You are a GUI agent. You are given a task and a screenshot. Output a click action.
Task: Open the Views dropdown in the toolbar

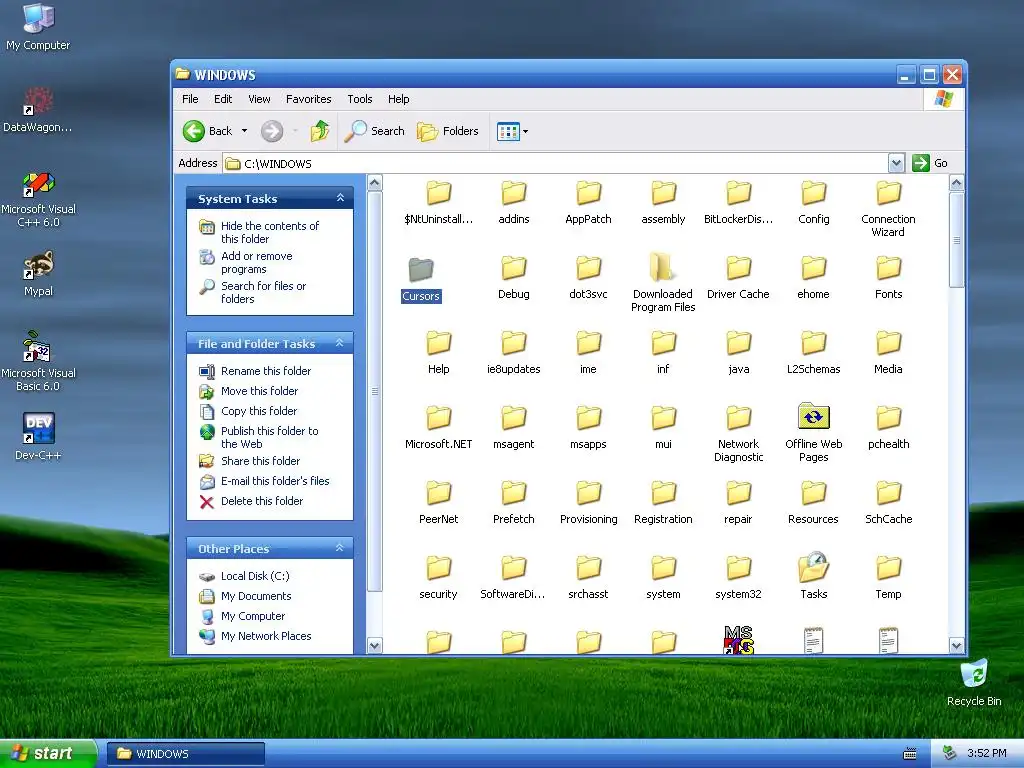(x=513, y=131)
